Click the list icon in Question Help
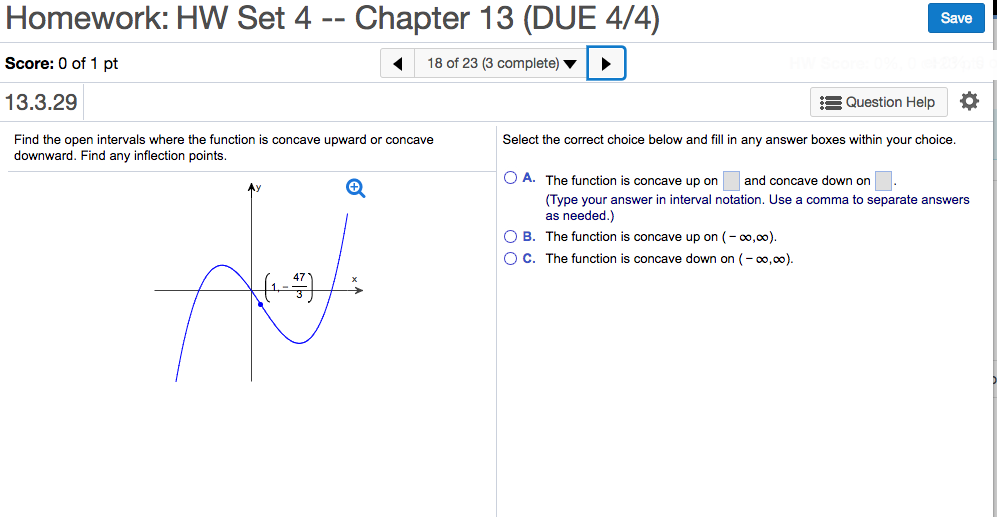The width and height of the screenshot is (997, 517). 830,102
